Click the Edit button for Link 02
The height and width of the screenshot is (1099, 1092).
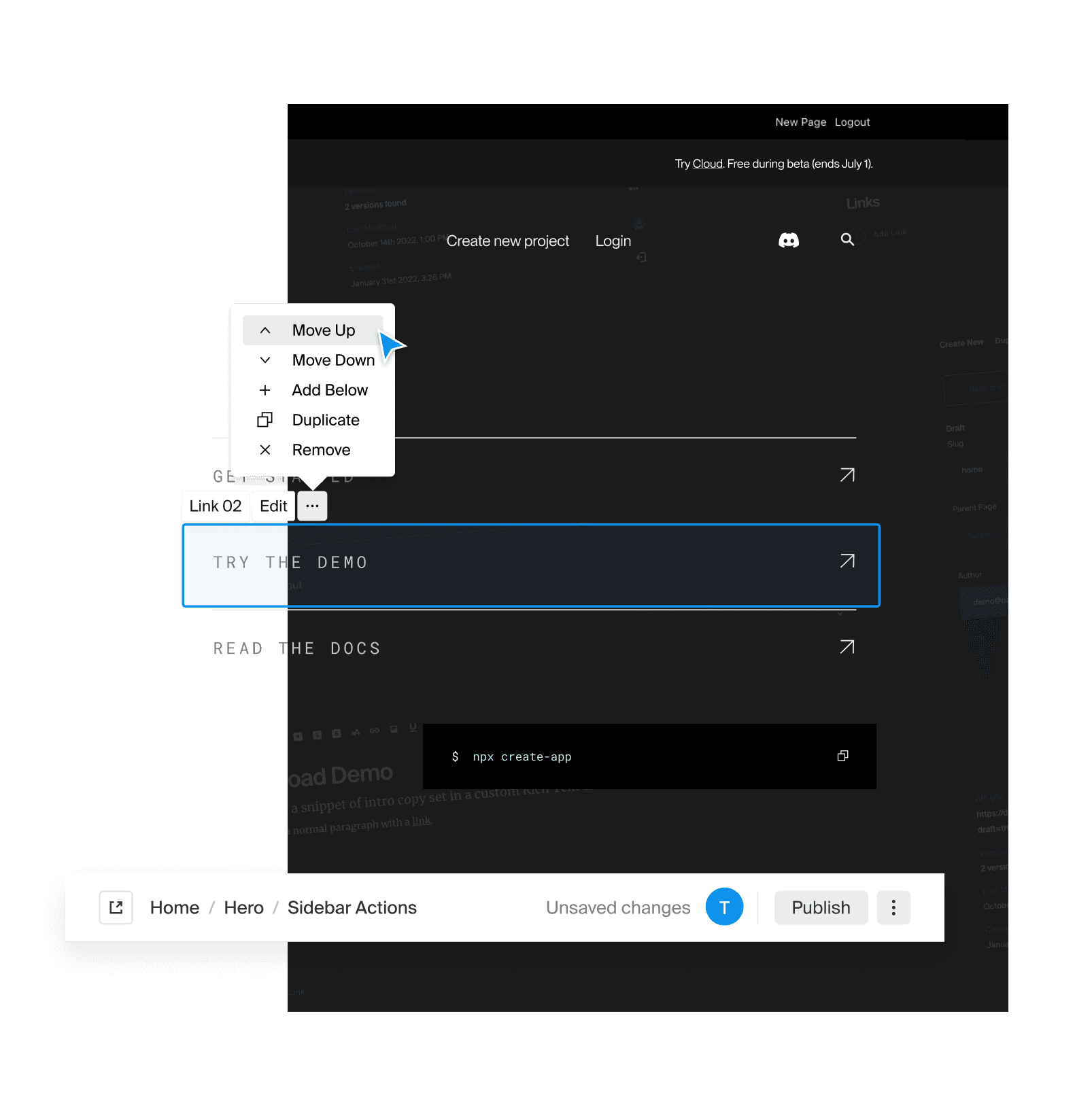point(273,506)
